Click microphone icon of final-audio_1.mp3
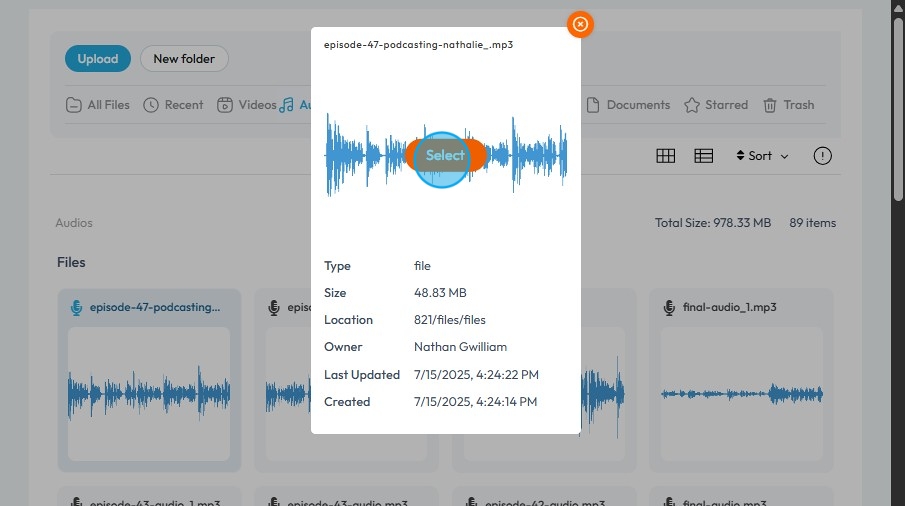This screenshot has height=506, width=905. [669, 308]
